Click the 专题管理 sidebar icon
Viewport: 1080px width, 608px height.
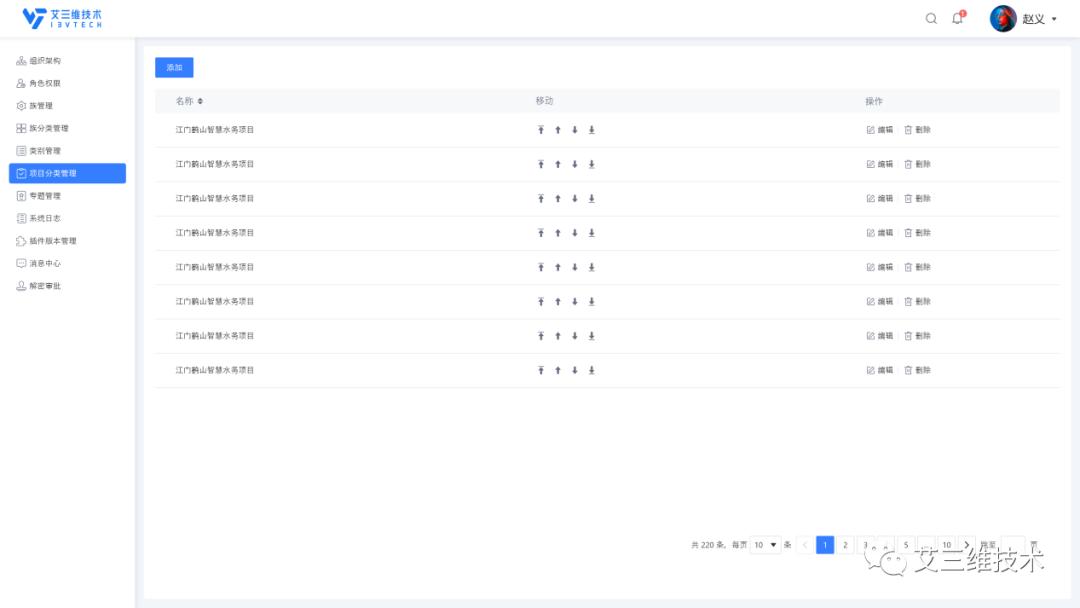click(21, 196)
